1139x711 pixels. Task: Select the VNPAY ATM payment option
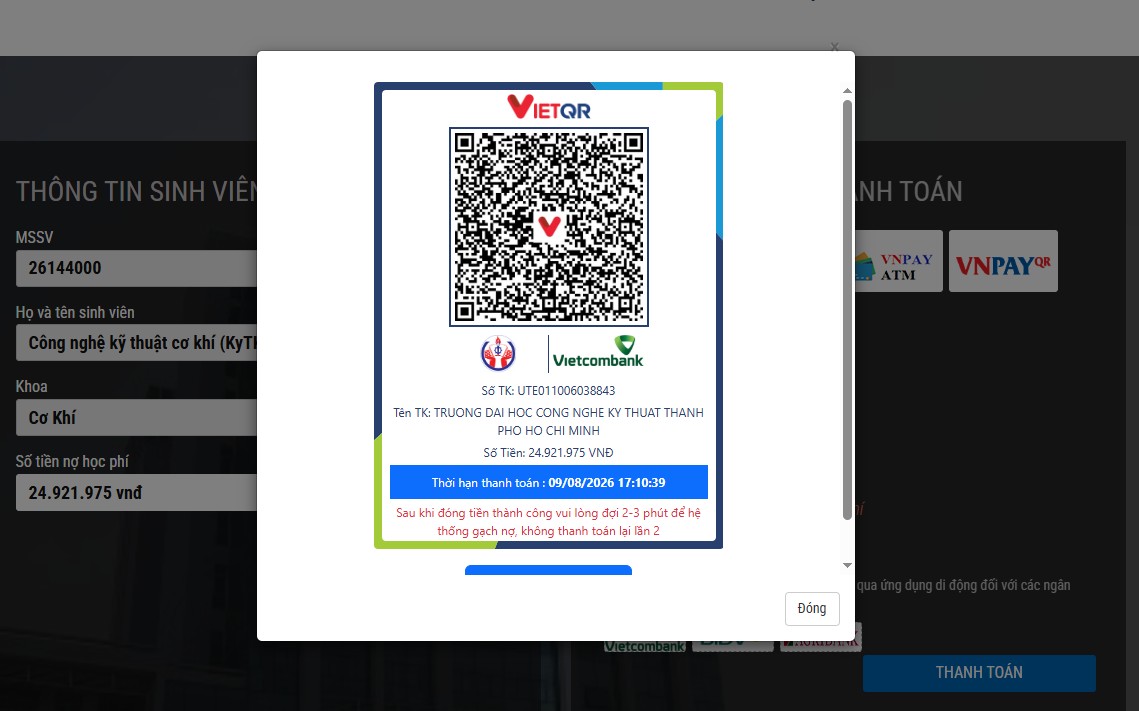point(899,261)
